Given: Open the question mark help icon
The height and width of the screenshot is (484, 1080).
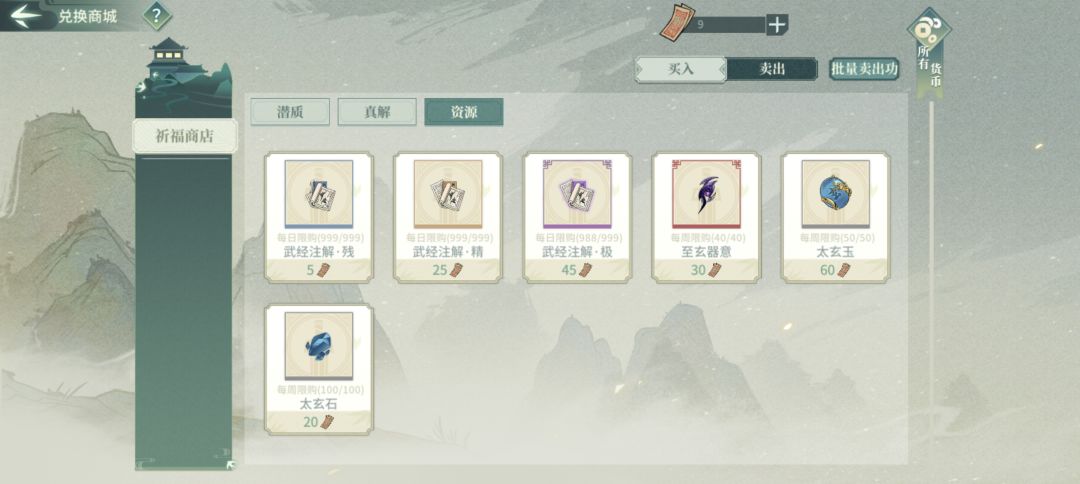Looking at the screenshot, I should [x=157, y=14].
